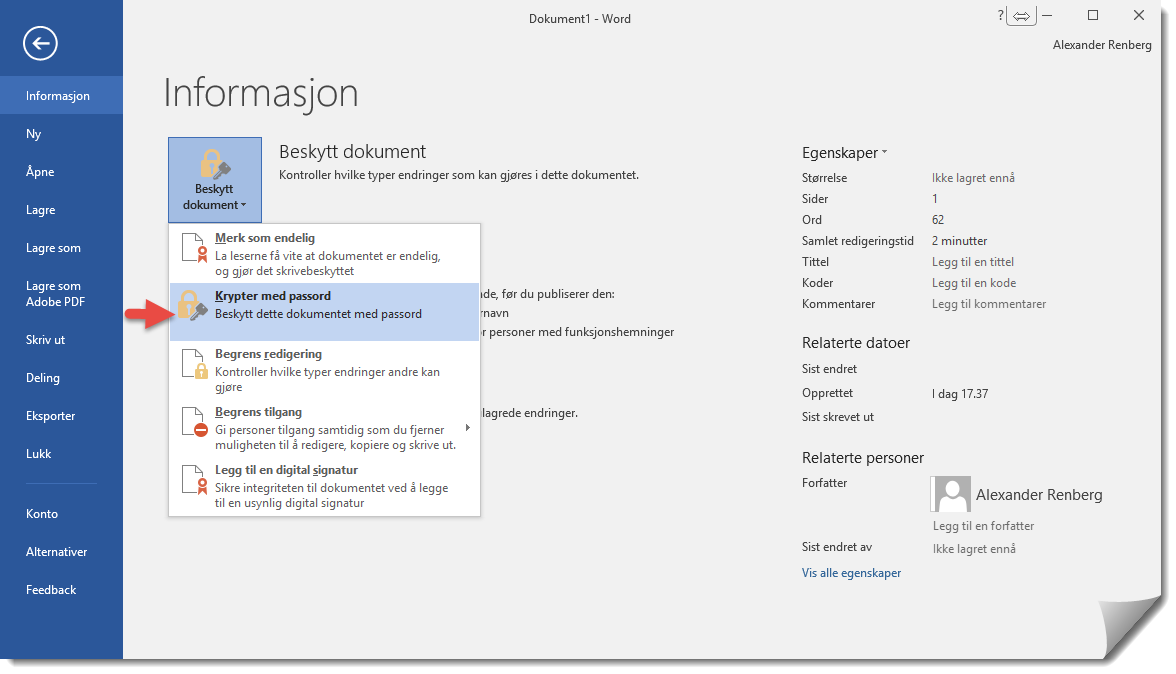This screenshot has height=674, width=1176.
Task: Click the Legg til en tittel field
Action: (973, 262)
